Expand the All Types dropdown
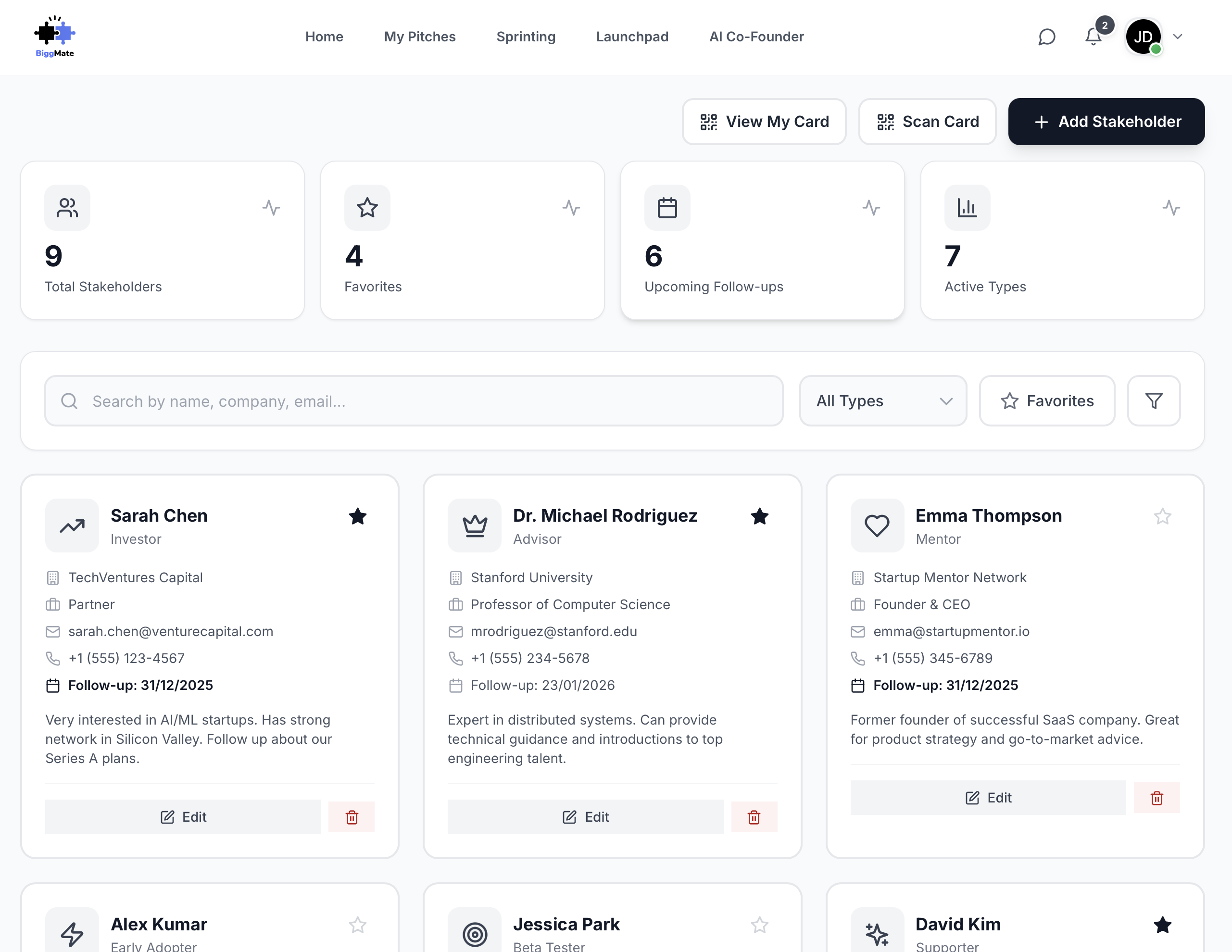 [x=883, y=401]
